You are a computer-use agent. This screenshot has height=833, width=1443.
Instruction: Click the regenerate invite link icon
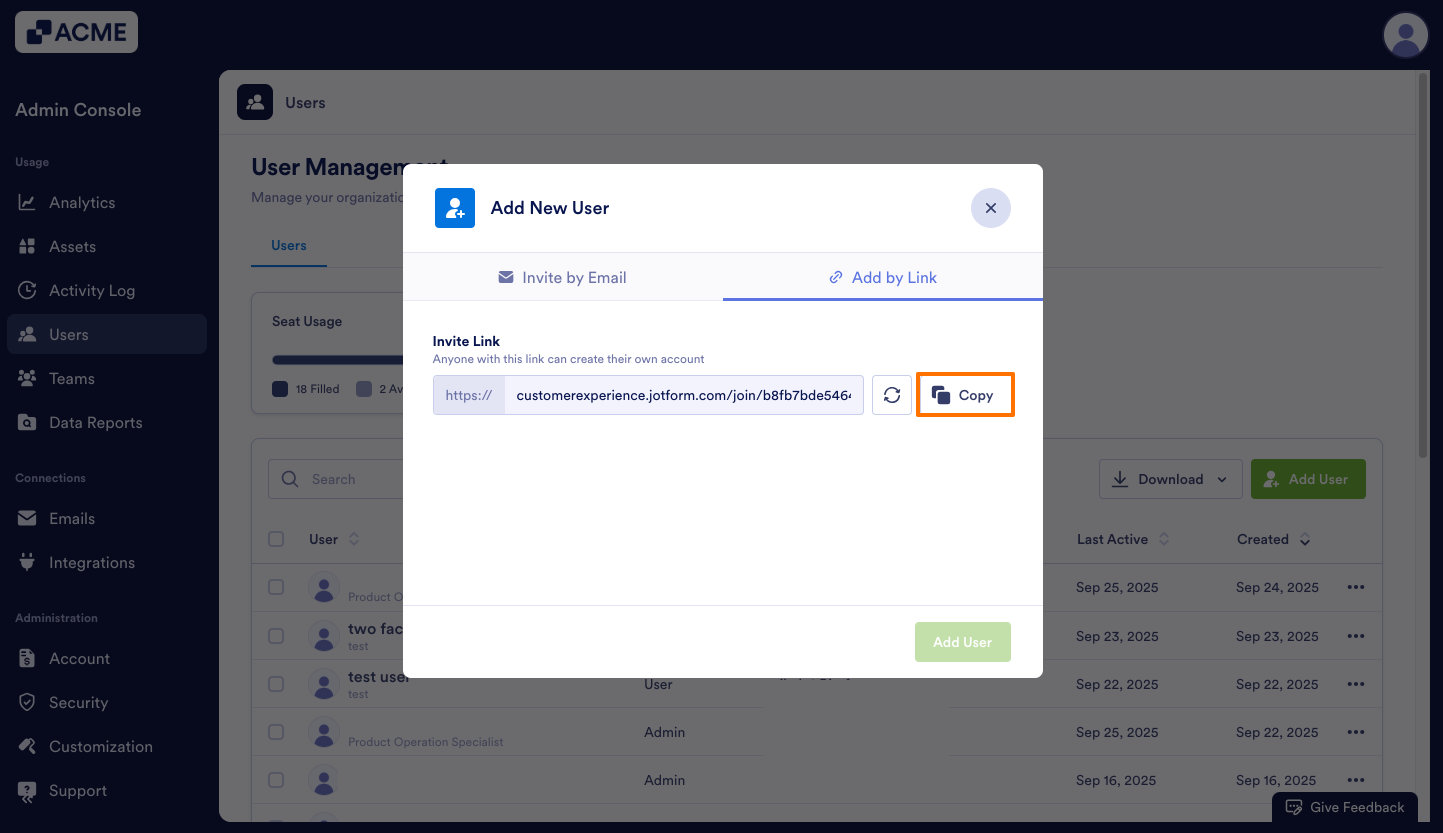[x=891, y=395]
